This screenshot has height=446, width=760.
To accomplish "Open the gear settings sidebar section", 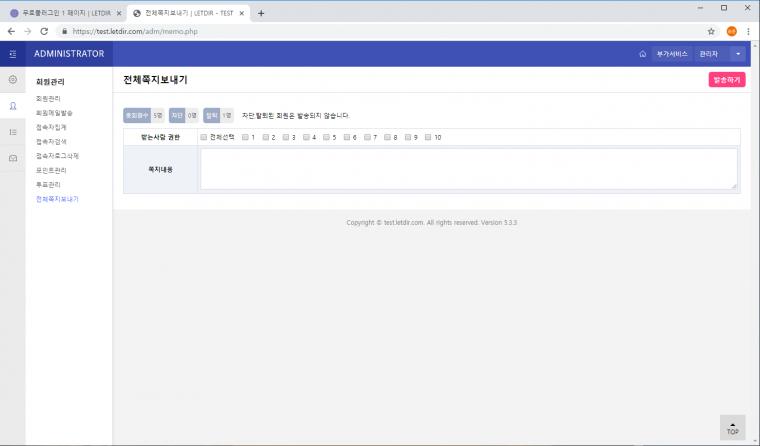I will [x=13, y=80].
